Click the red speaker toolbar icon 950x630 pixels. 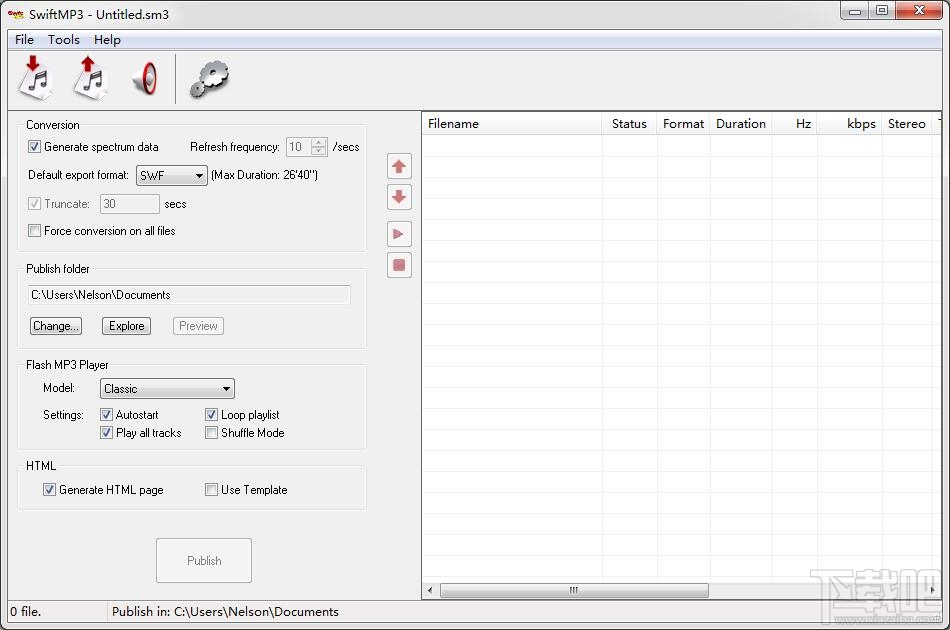coord(145,78)
